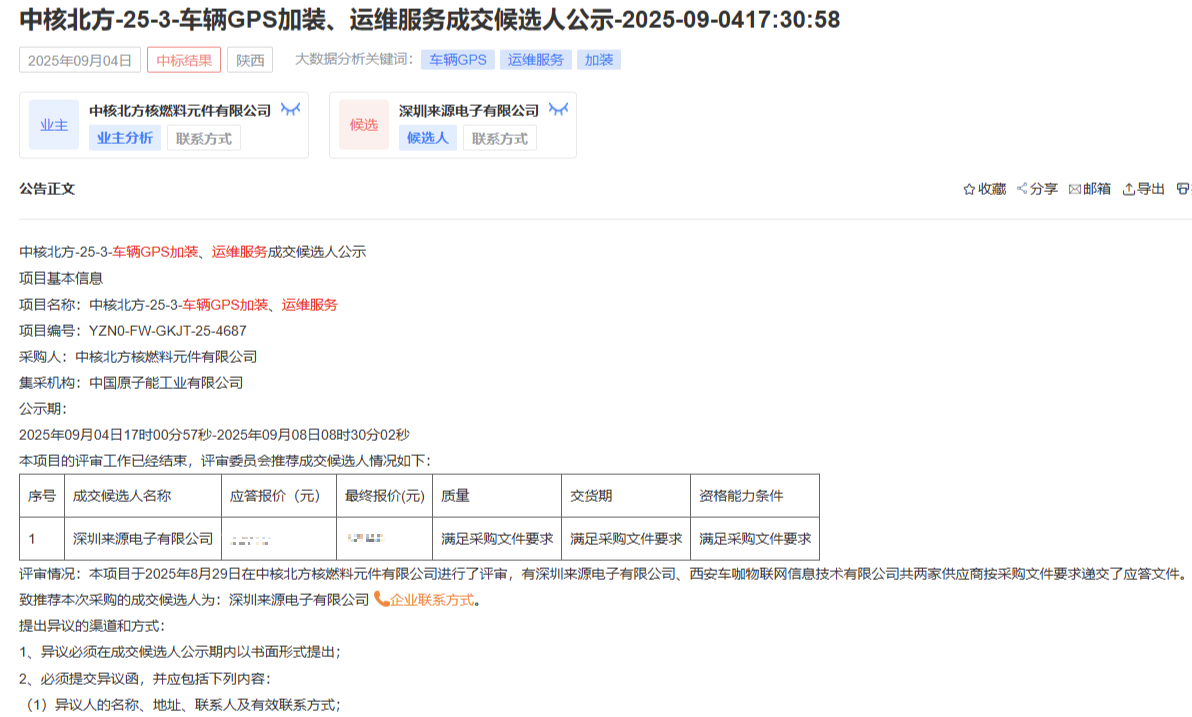Click the 业主 blue badge icon

[x=54, y=125]
